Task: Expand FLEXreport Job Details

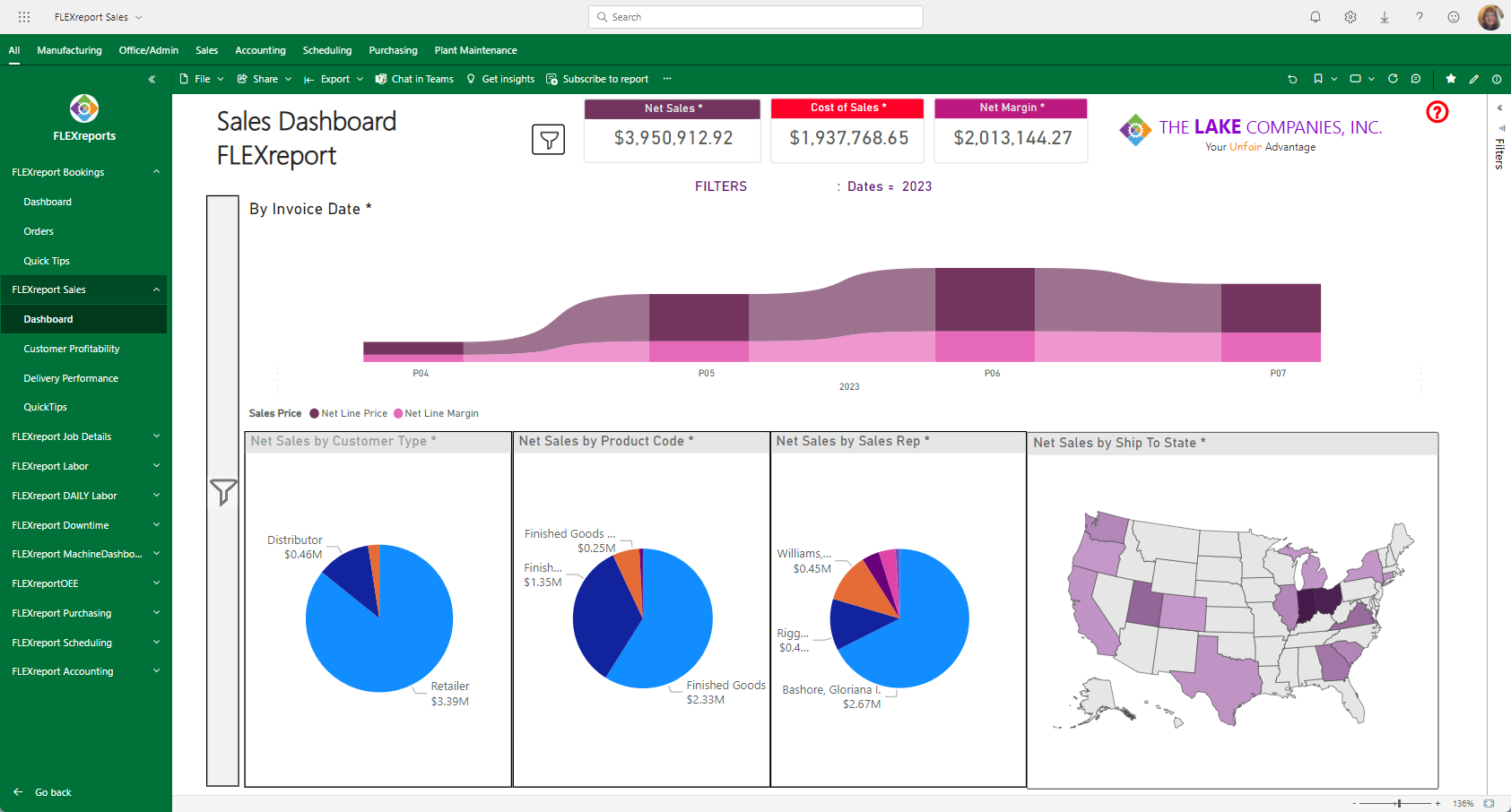Action: (x=156, y=436)
